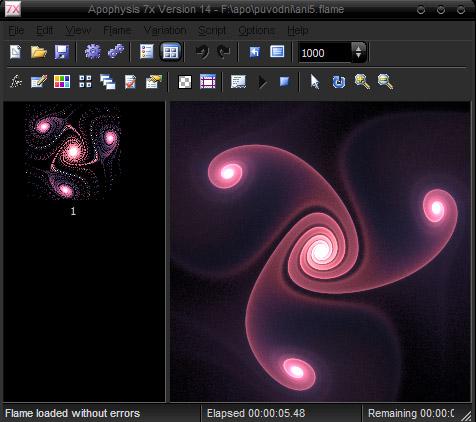Image resolution: width=476 pixels, height=422 pixels.
Task: Open the gradient color palette icon
Action: (62, 82)
